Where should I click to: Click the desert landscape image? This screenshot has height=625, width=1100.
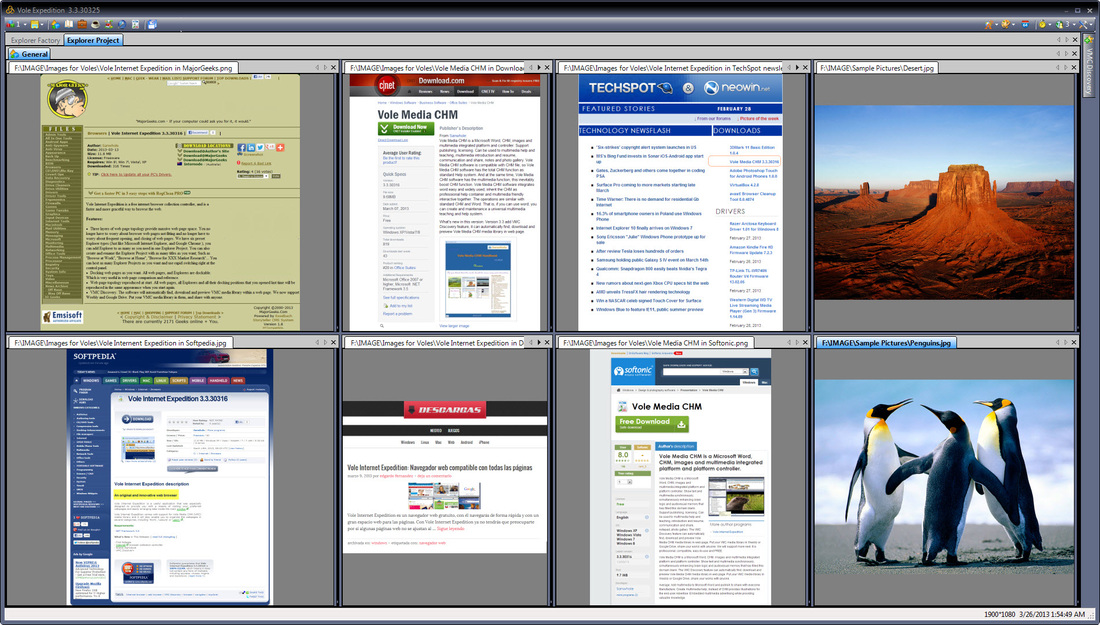[944, 202]
